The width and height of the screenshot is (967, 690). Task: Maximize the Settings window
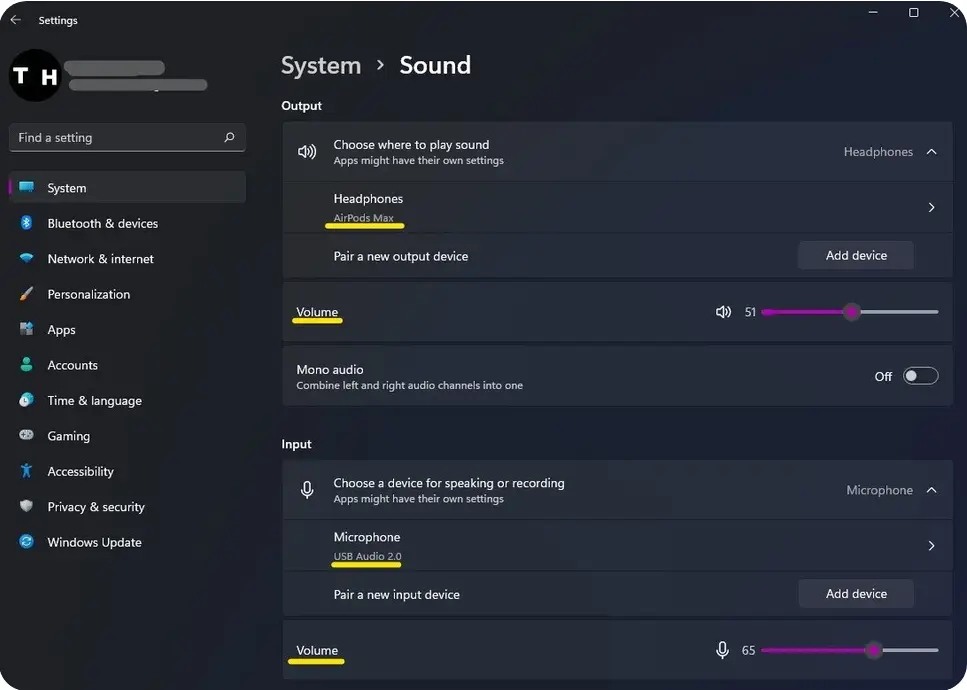point(913,12)
